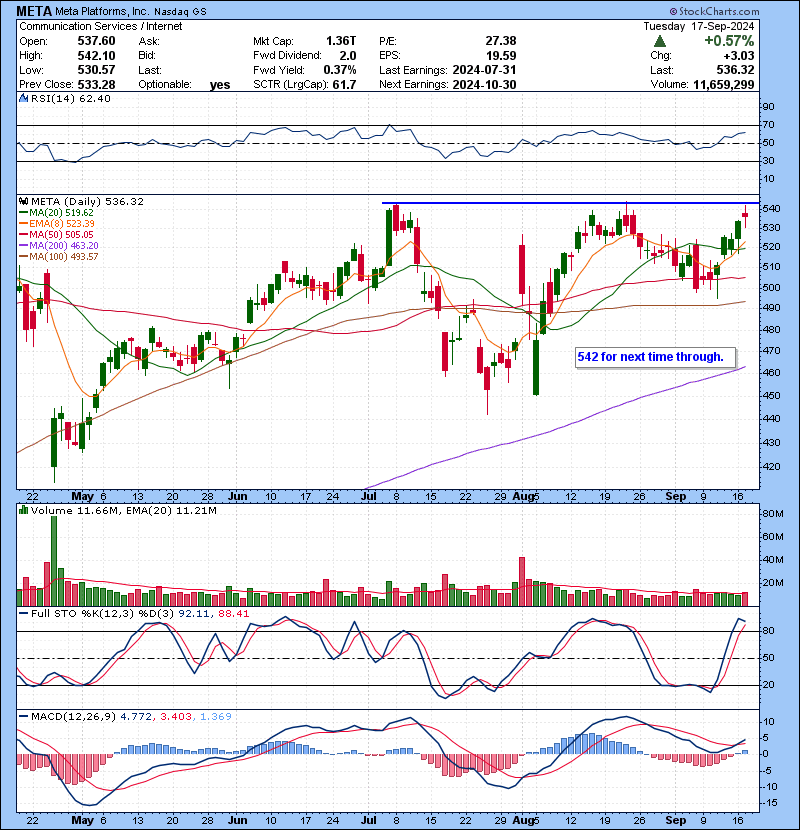Click Next Earnings date 2024-10-30
The height and width of the screenshot is (830, 800).
tap(484, 84)
